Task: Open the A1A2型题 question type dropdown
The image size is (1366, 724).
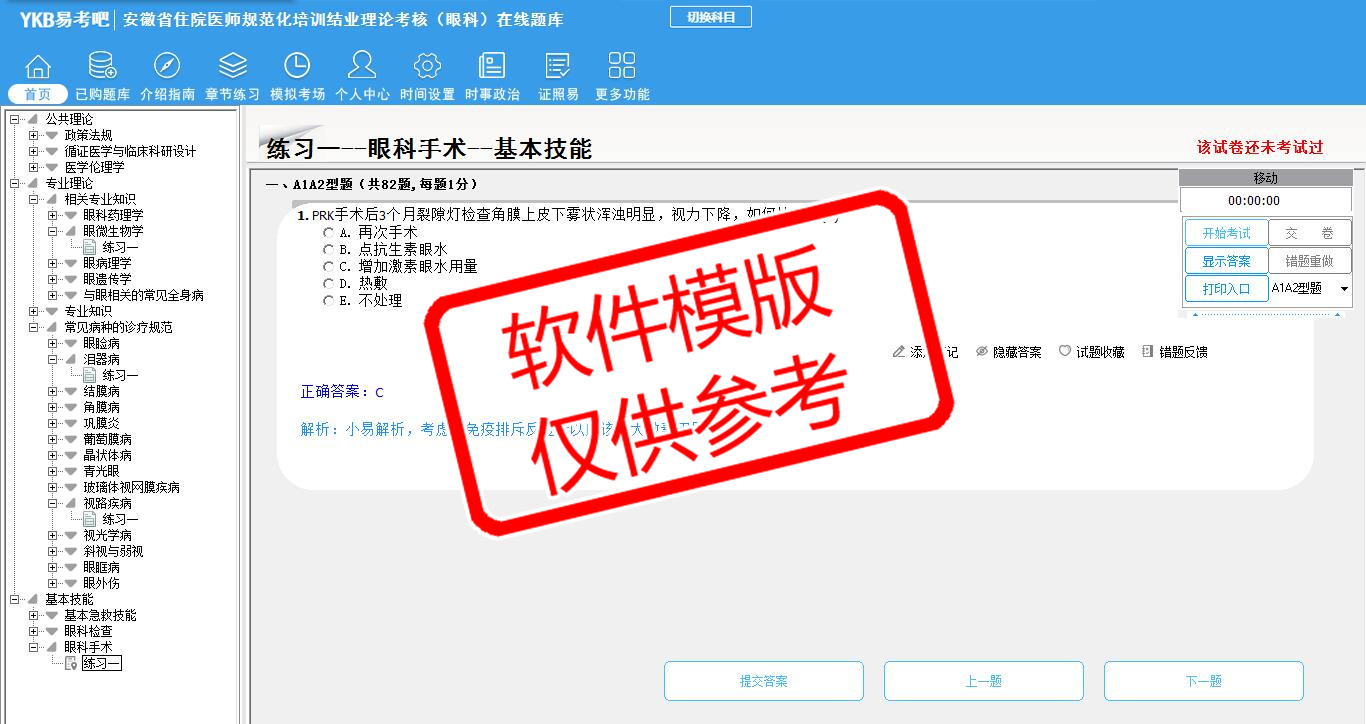Action: click(x=1343, y=289)
